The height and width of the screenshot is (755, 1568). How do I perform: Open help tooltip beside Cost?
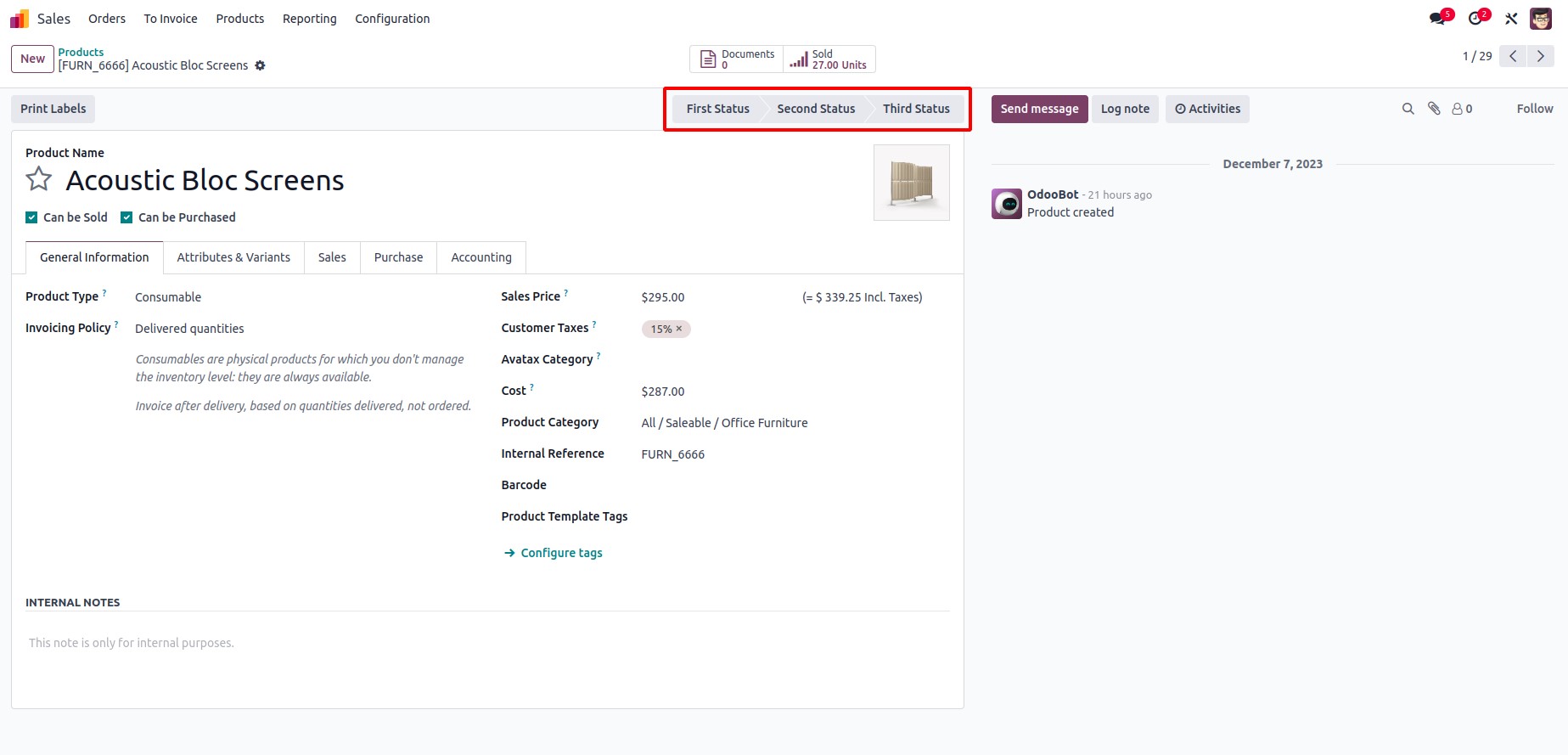pyautogui.click(x=531, y=387)
